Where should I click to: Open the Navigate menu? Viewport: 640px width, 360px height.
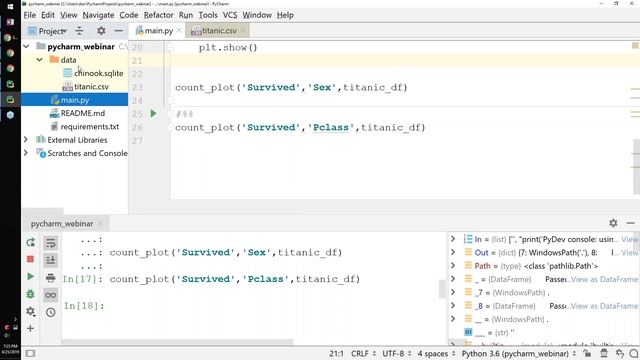(x=98, y=15)
